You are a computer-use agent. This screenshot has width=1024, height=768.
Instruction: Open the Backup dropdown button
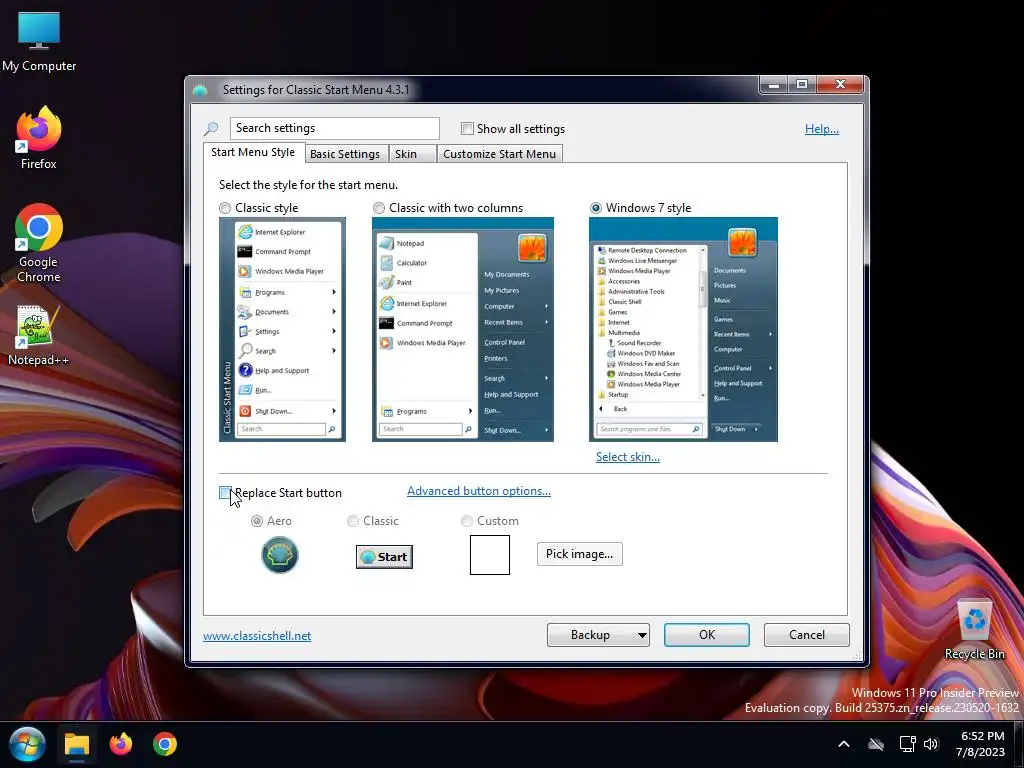[x=598, y=635]
